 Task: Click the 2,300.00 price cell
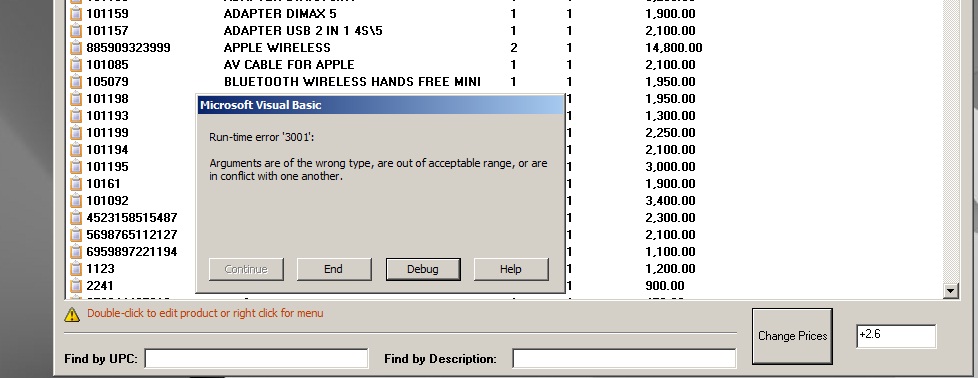point(671,218)
